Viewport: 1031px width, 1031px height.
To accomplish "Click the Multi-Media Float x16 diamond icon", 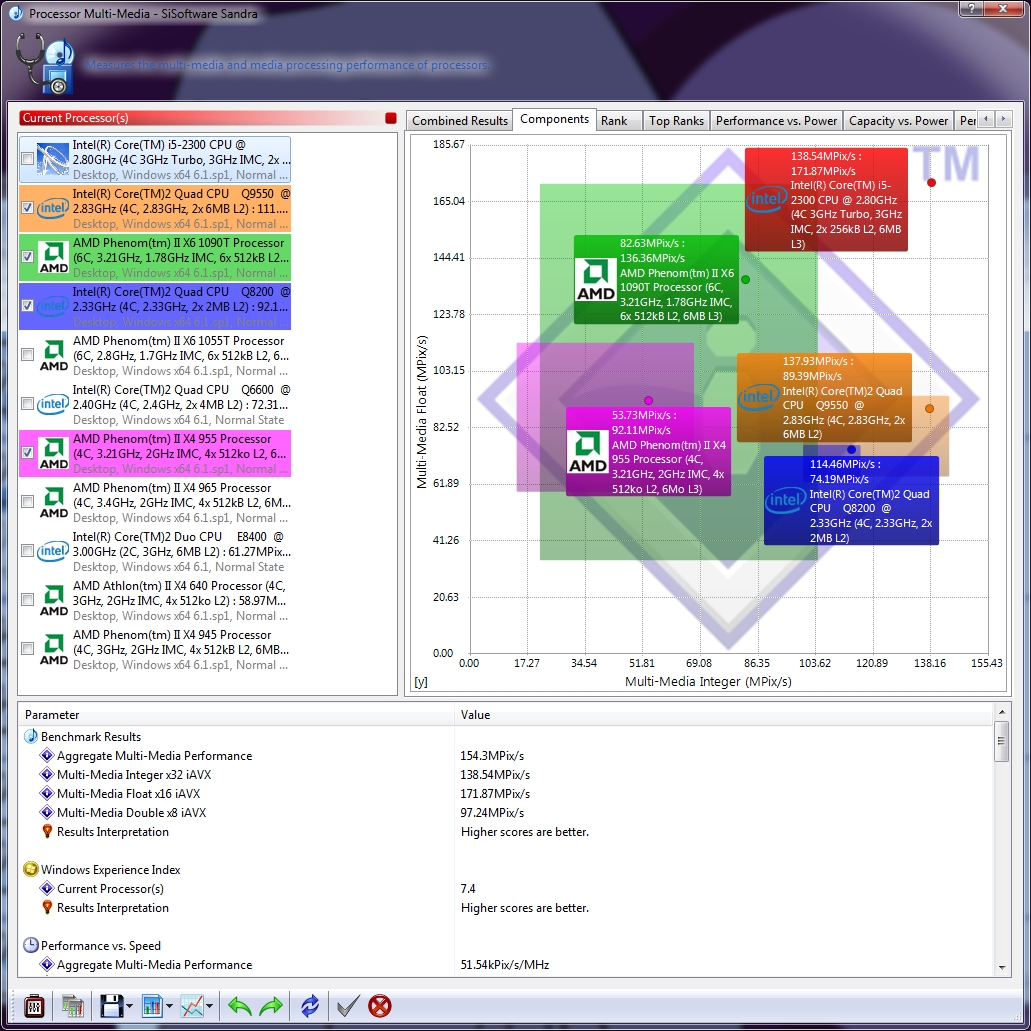I will 47,794.
